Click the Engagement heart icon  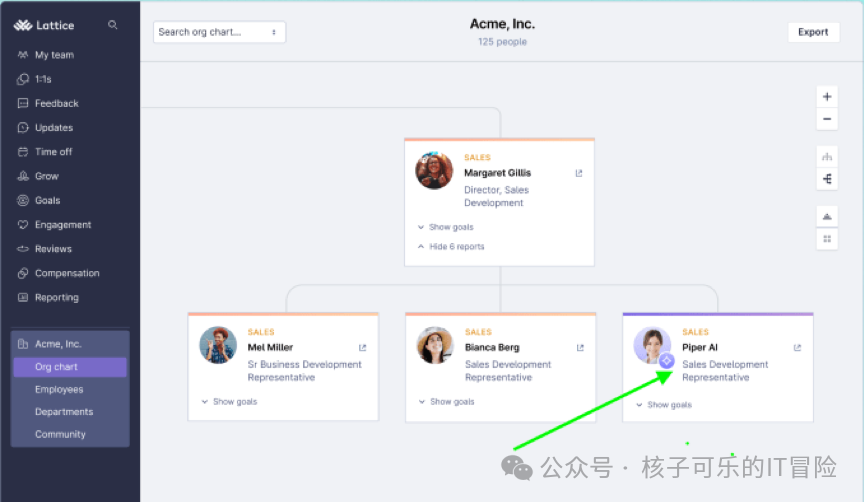pyautogui.click(x=23, y=224)
